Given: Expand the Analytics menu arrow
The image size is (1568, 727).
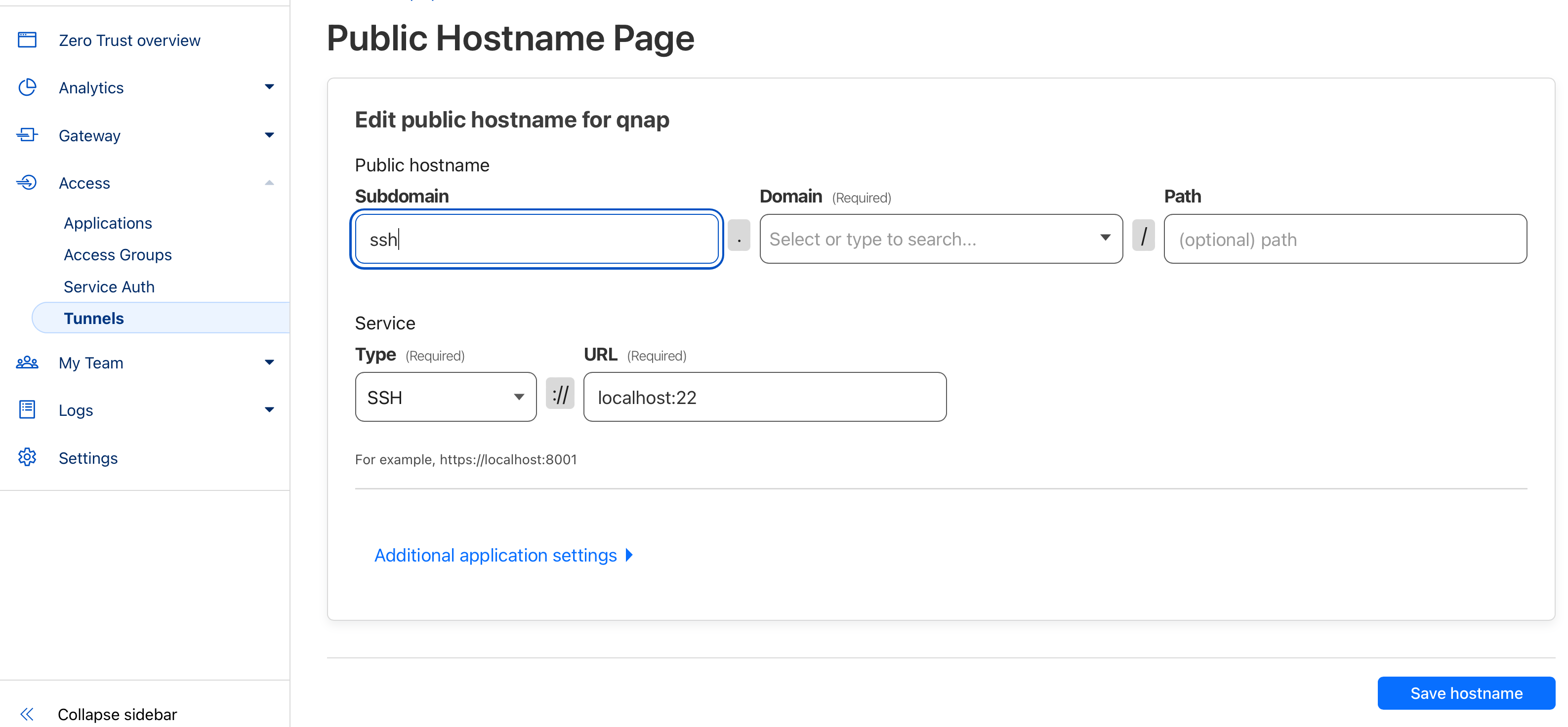Looking at the screenshot, I should click(x=269, y=87).
